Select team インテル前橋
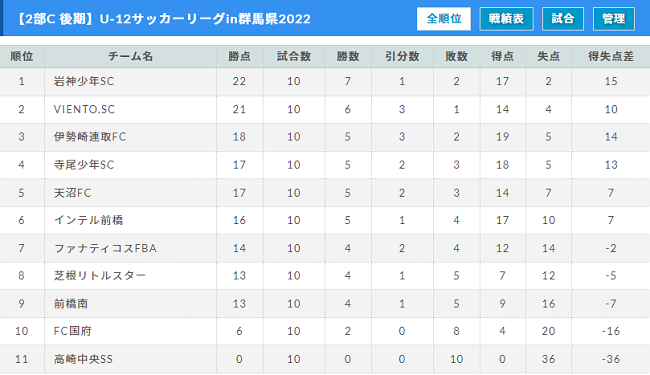Viewport: 650px width, 375px height. point(88,220)
